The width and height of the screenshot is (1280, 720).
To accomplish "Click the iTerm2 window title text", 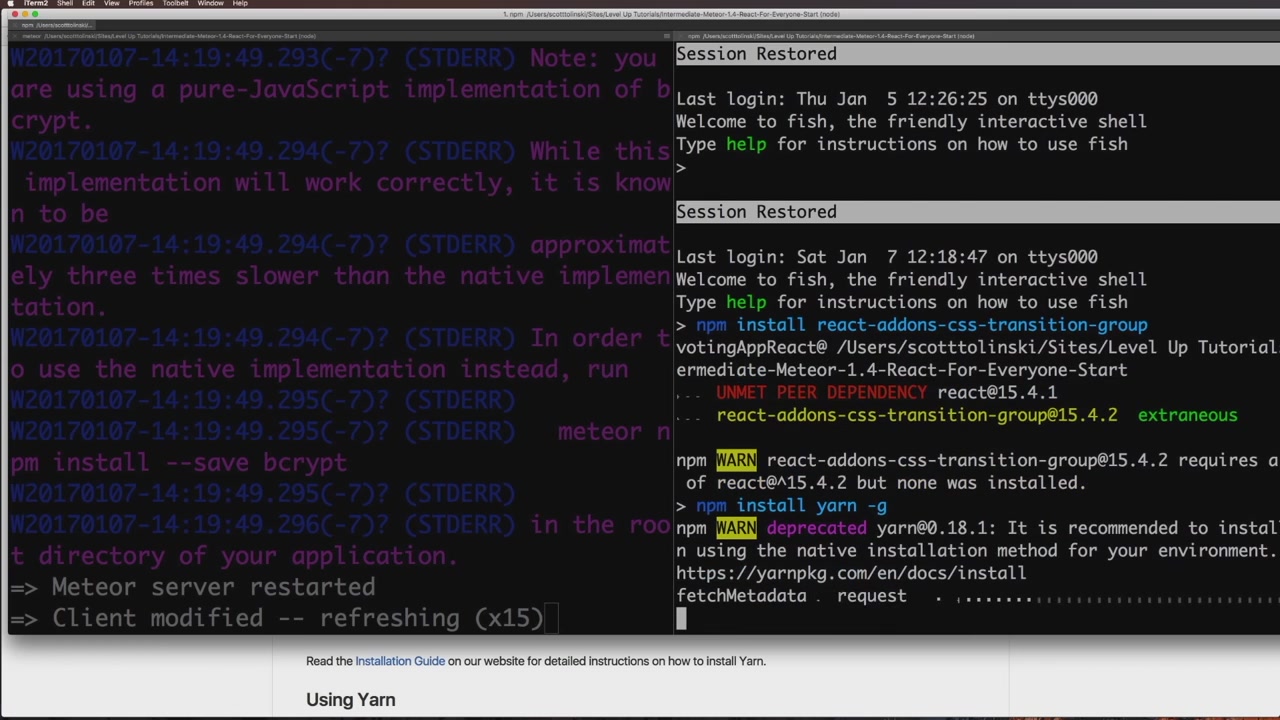I will pos(670,14).
